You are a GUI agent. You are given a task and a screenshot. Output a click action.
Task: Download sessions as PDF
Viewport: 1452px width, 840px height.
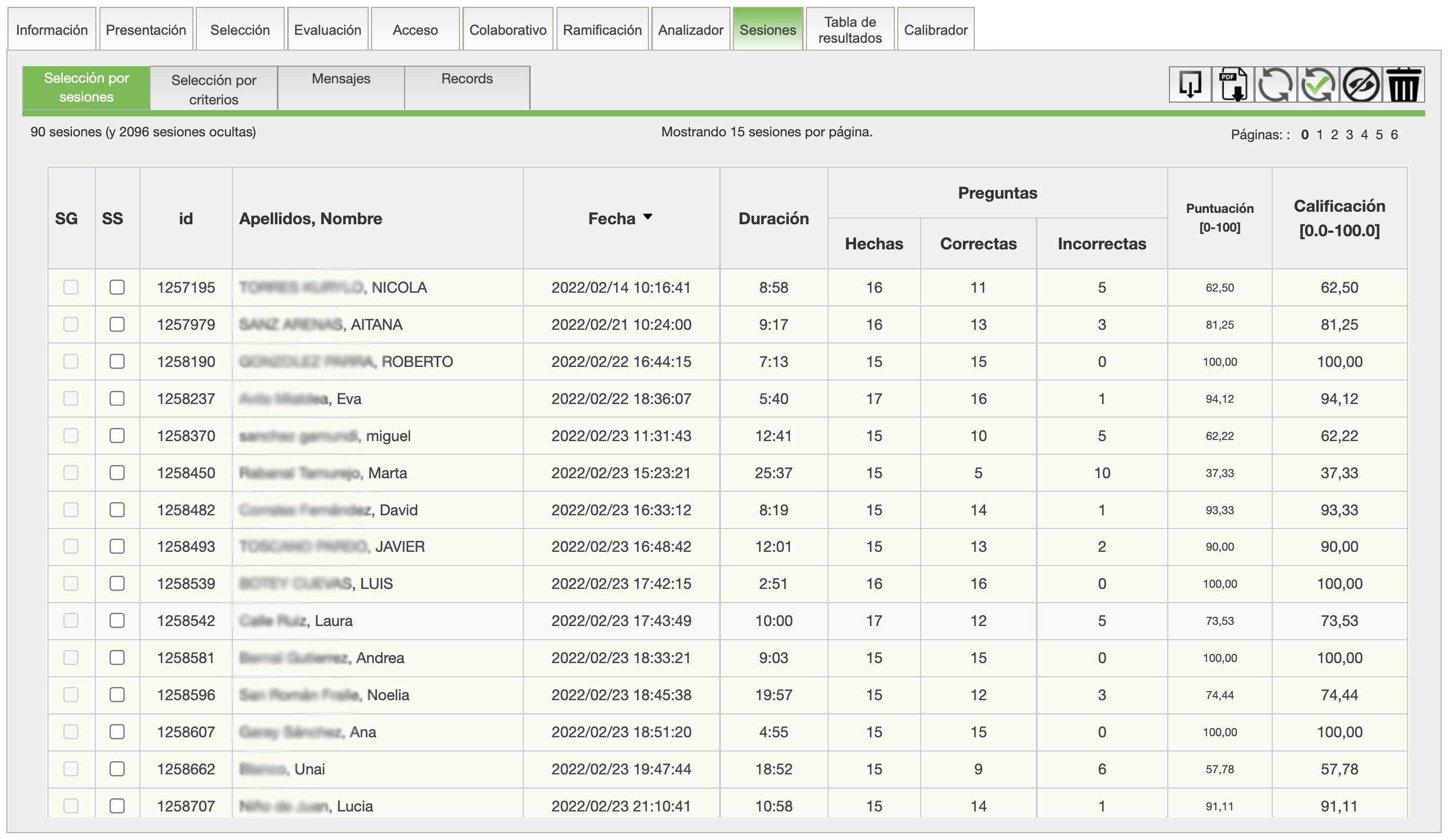click(1232, 84)
